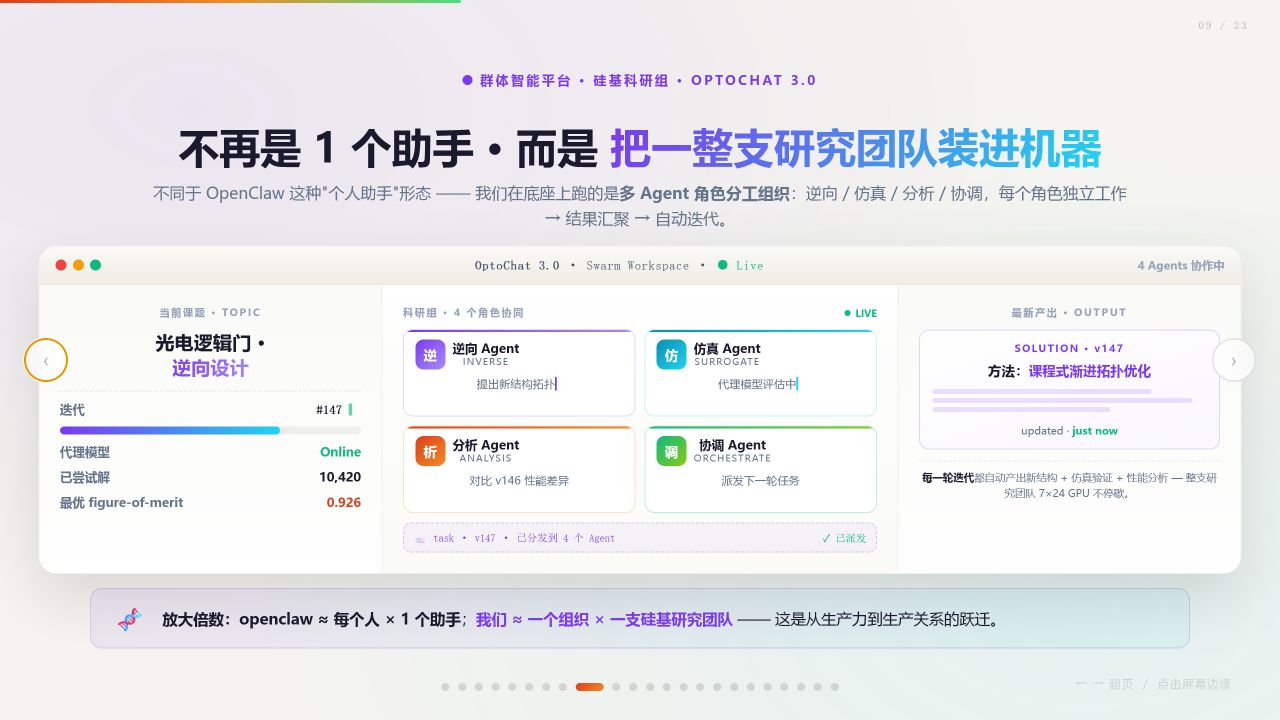This screenshot has height=720, width=1280.
Task: Click ORCHESTRATE subtitle under 协调 Agent
Action: (732, 458)
